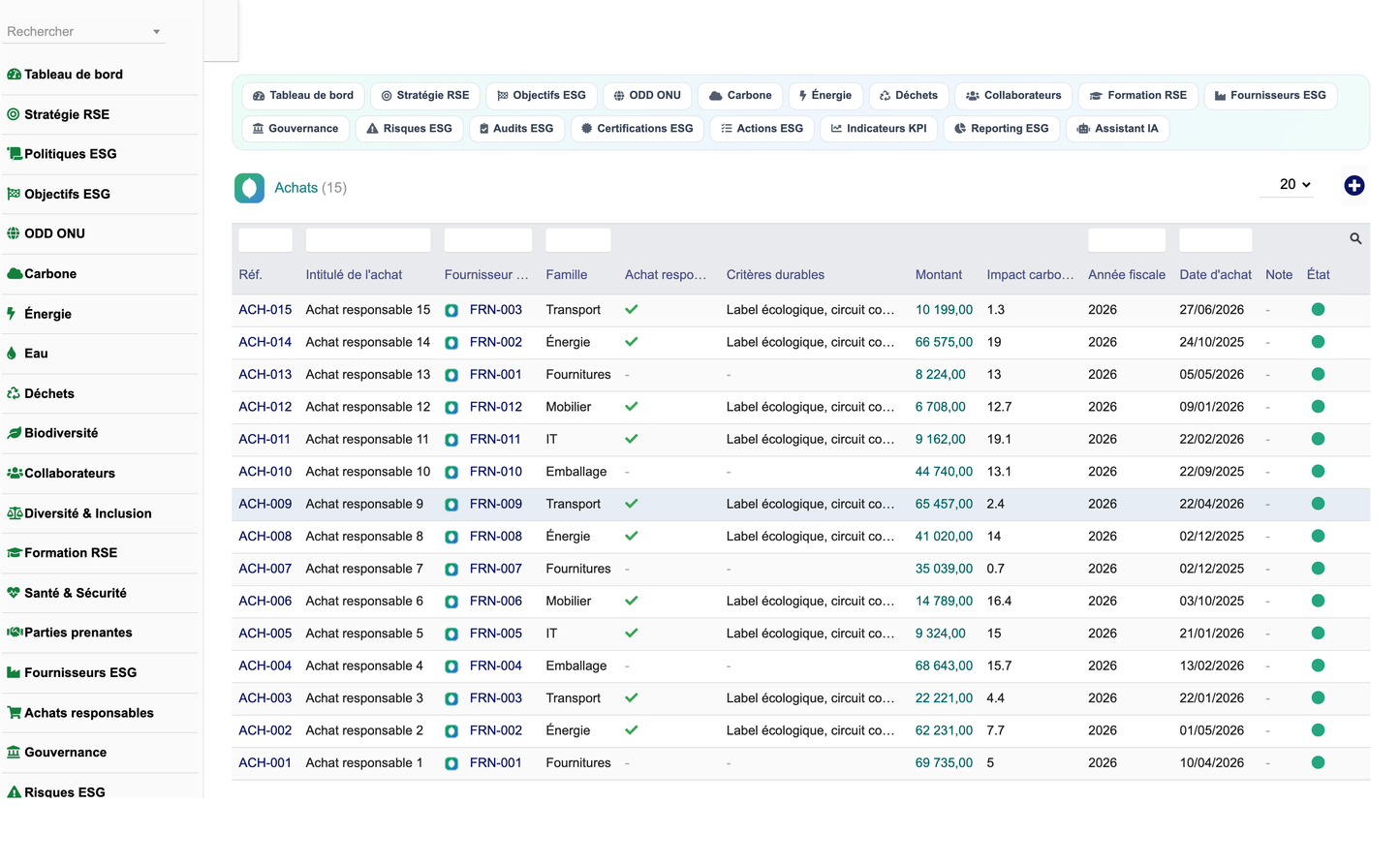Screen dimensions: 1400x866
Task: Switch to Carbone top tab
Action: click(x=740, y=96)
